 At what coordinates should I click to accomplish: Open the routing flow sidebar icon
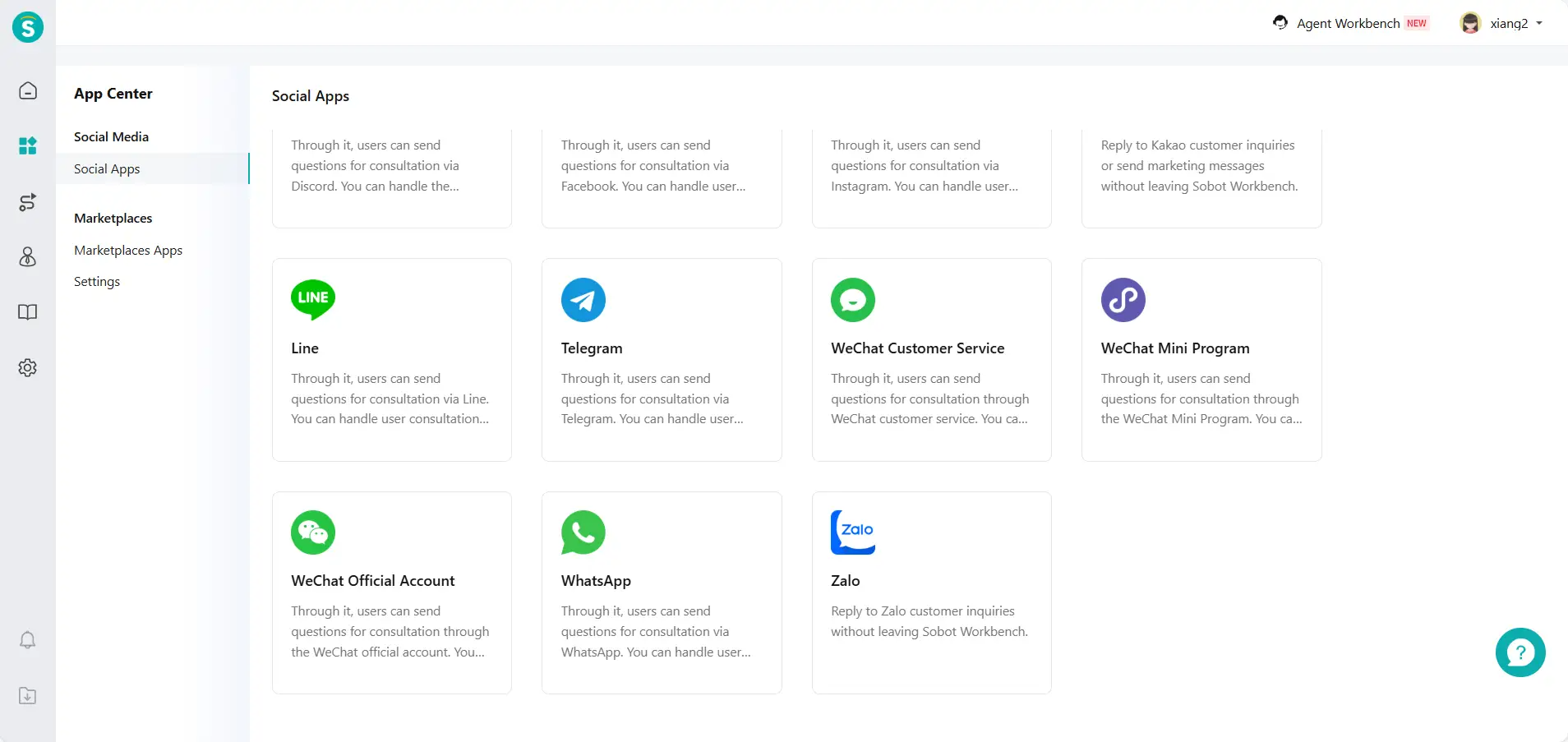28,202
